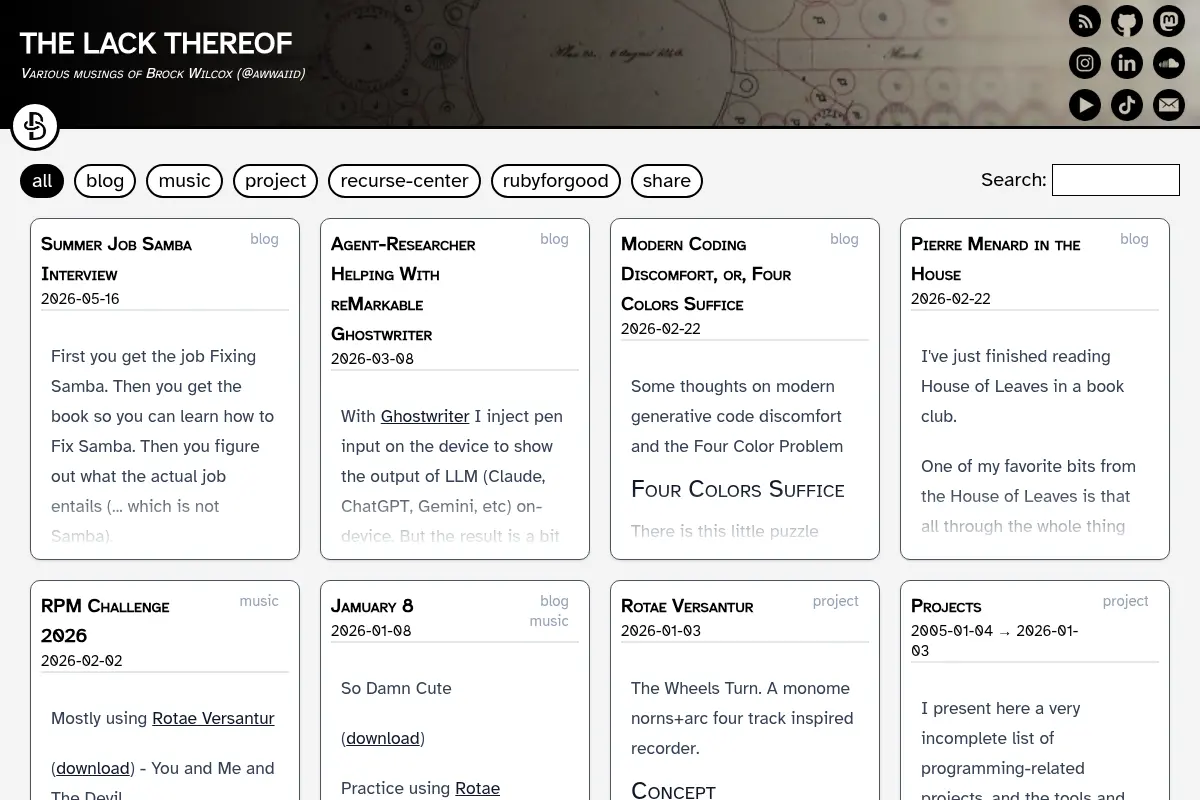Viewport: 1200px width, 800px height.
Task: Click 'blog' label on Pierre Menard card
Action: pos(1134,239)
